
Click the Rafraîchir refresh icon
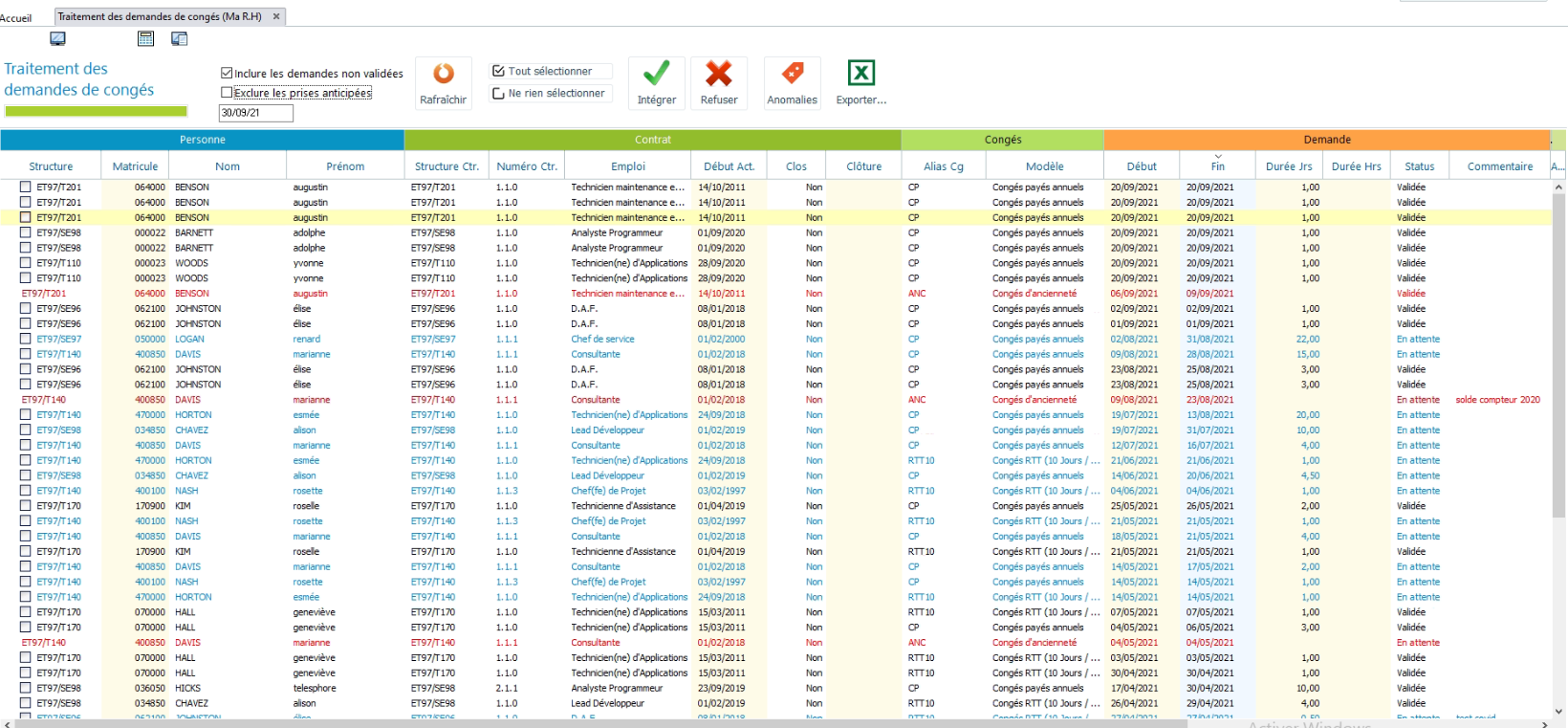point(444,74)
